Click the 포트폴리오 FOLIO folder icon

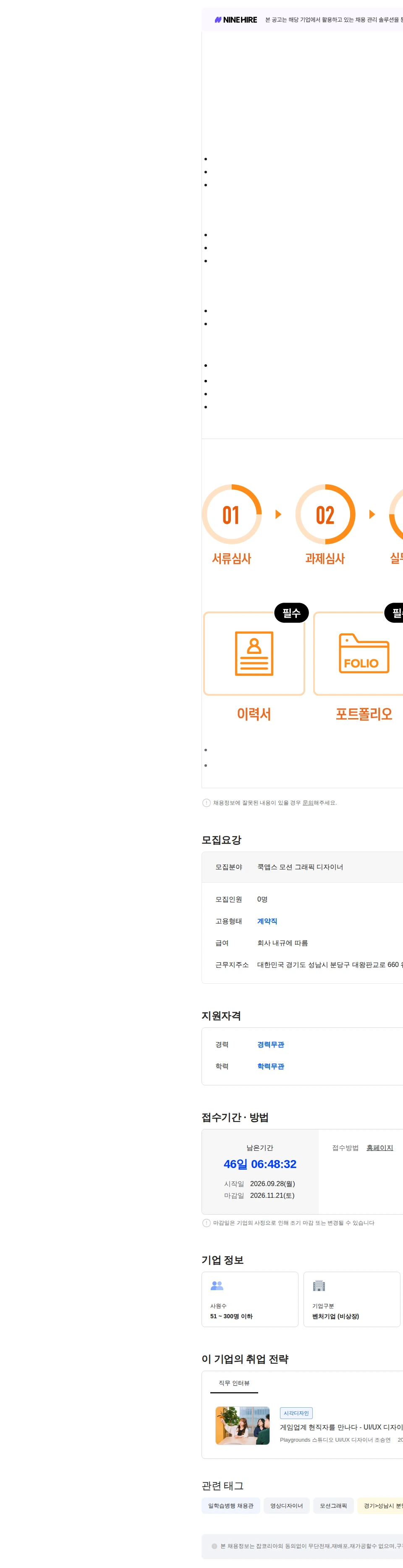tap(364, 653)
